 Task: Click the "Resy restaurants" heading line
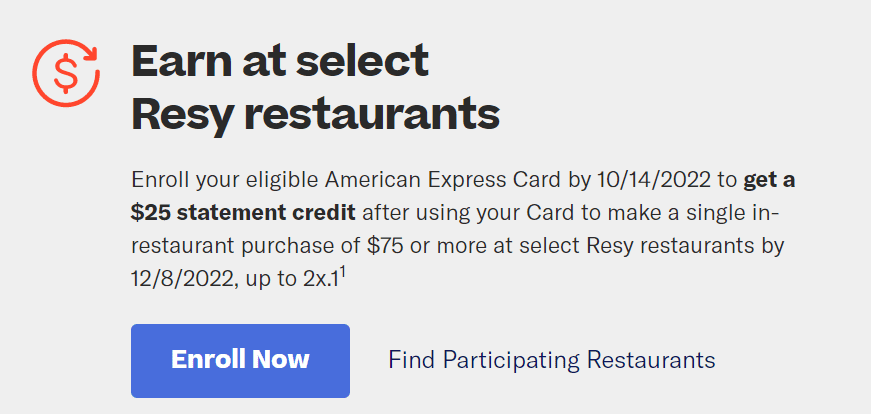click(x=316, y=113)
